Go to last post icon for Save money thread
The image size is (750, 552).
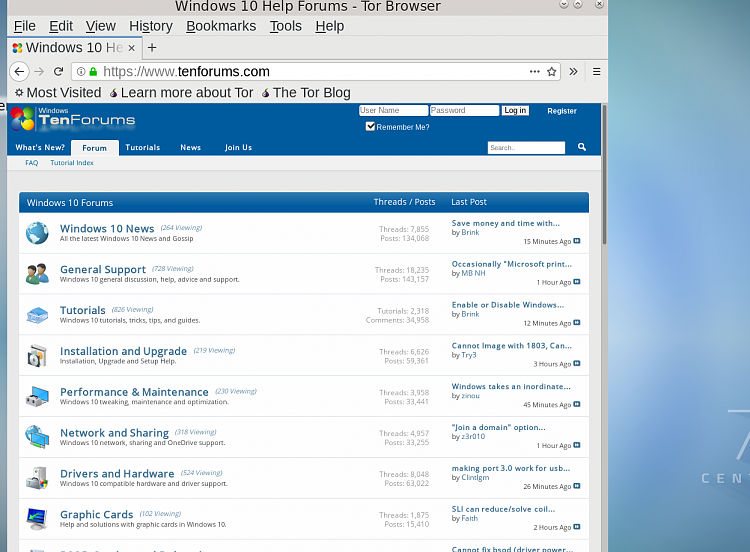click(577, 241)
